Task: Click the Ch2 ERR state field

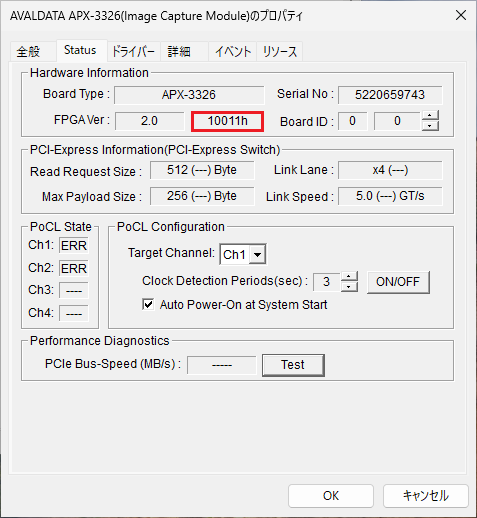Action: pyautogui.click(x=74, y=268)
